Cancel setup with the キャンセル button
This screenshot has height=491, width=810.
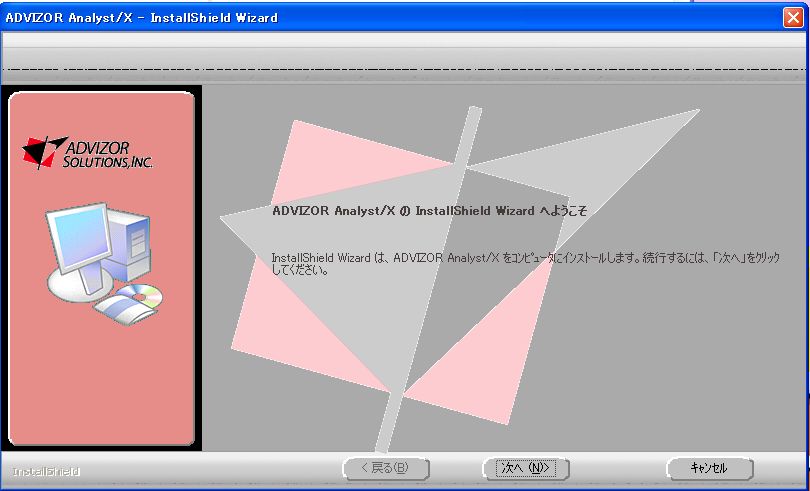(x=710, y=468)
